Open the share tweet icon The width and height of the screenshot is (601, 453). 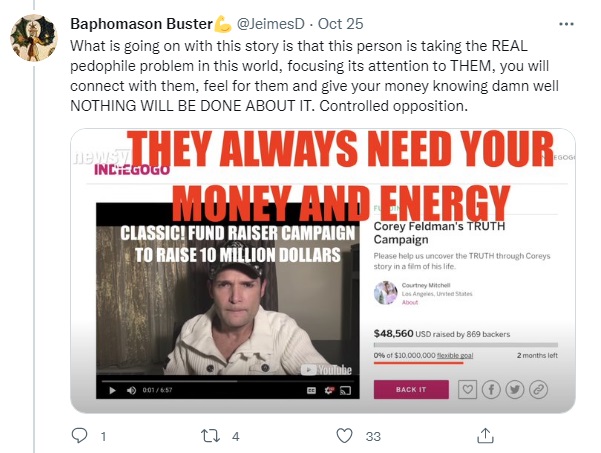(485, 436)
